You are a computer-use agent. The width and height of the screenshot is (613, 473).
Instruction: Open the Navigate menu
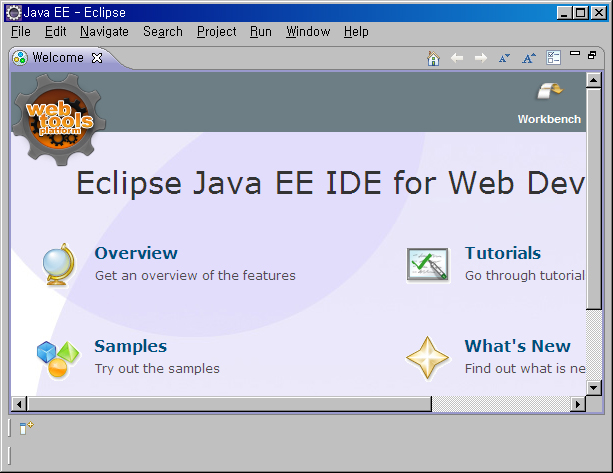pos(104,32)
